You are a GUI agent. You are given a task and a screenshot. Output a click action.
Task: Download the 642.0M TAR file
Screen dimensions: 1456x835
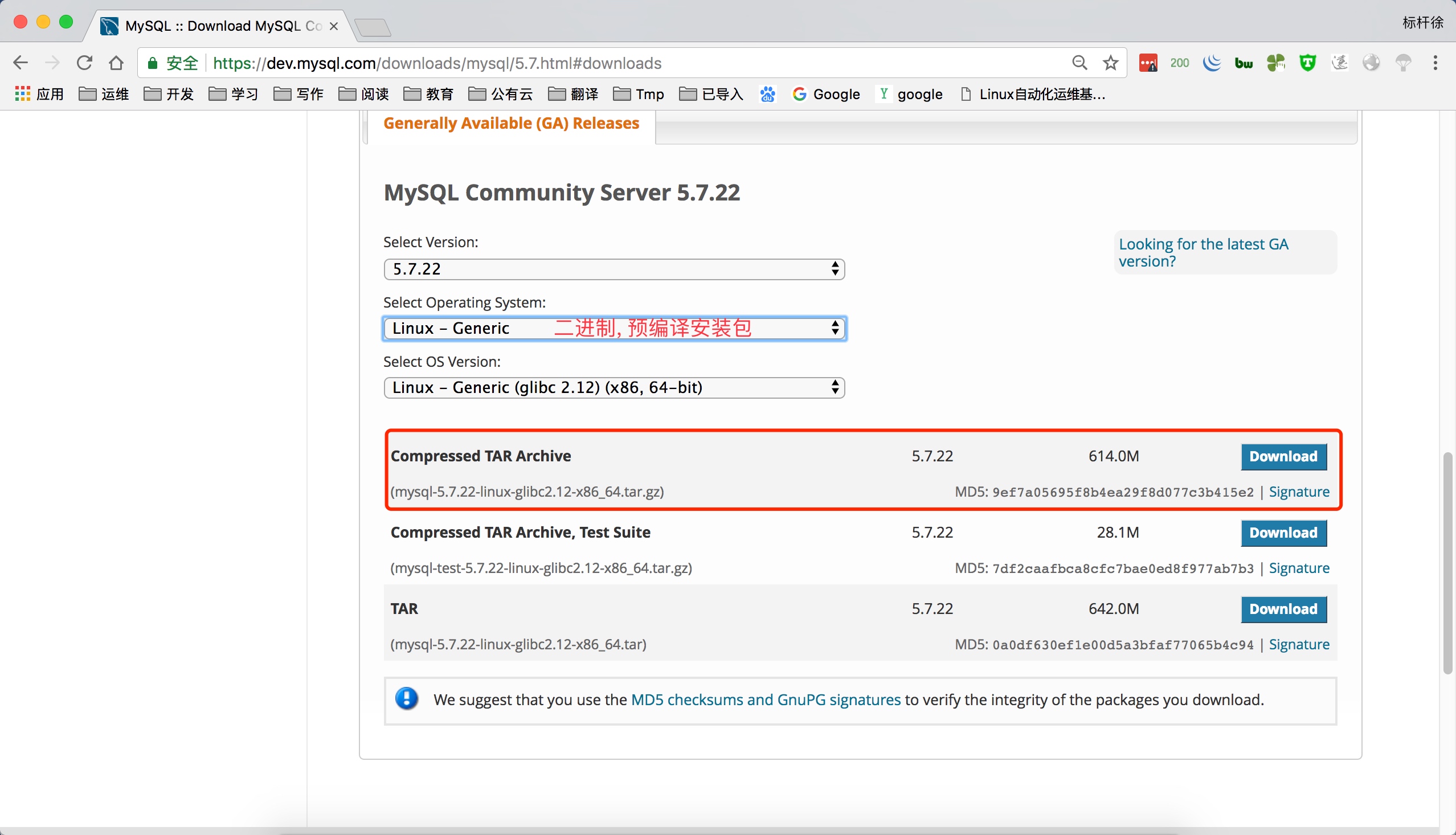1283,609
